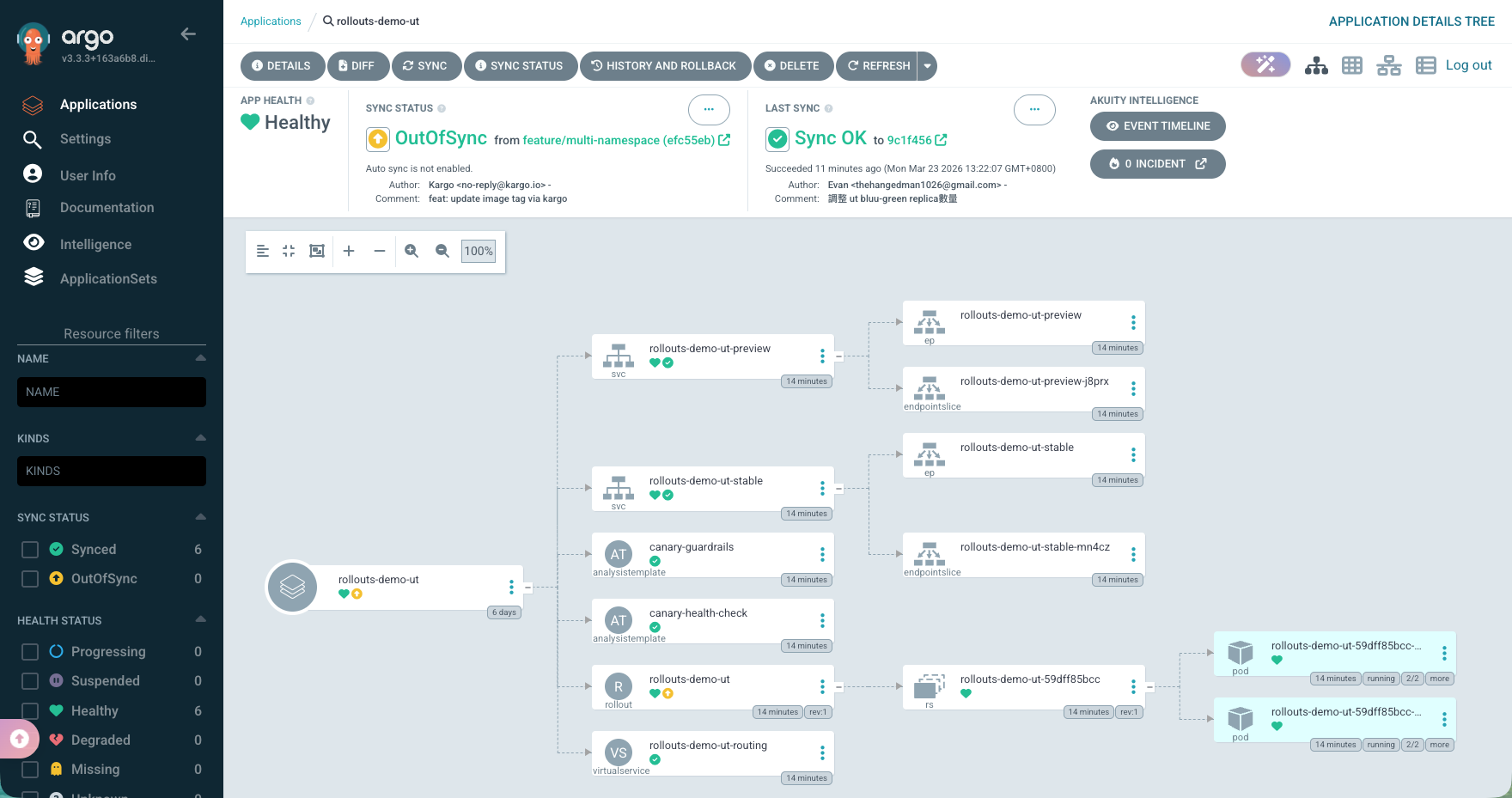Open the feature/multi-namespace revision link
Viewport: 1512px width, 798px height.
(x=619, y=140)
